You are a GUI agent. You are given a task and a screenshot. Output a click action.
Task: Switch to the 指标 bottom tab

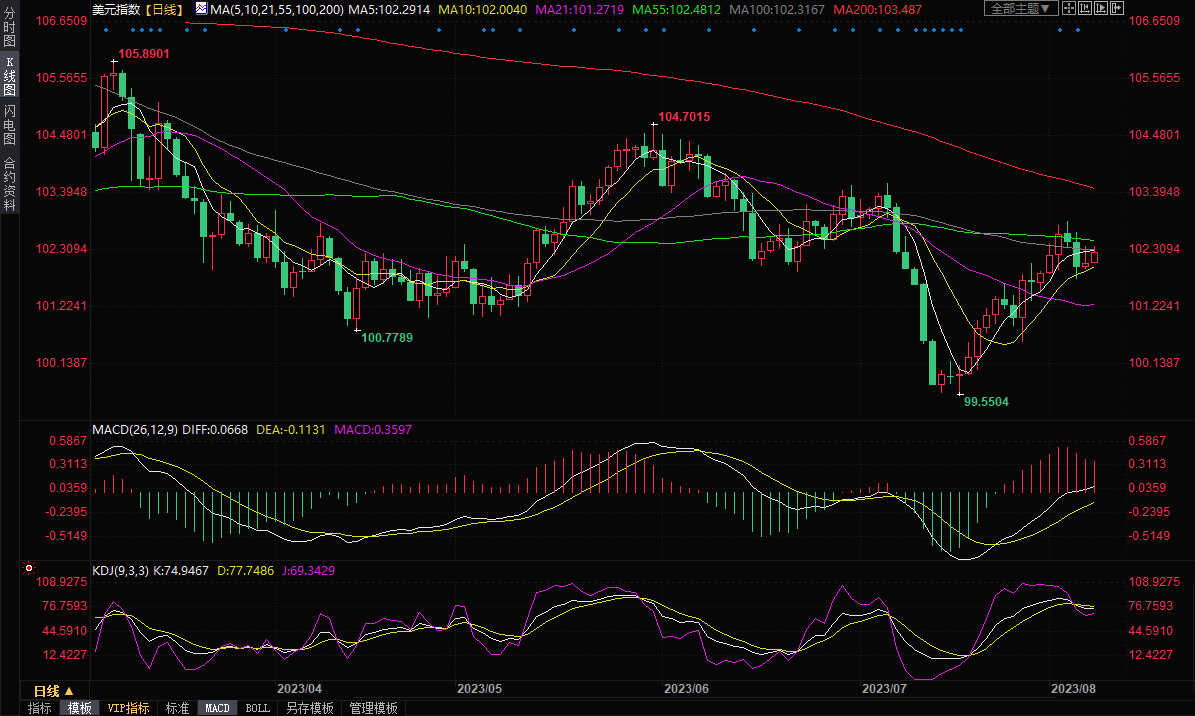40,708
